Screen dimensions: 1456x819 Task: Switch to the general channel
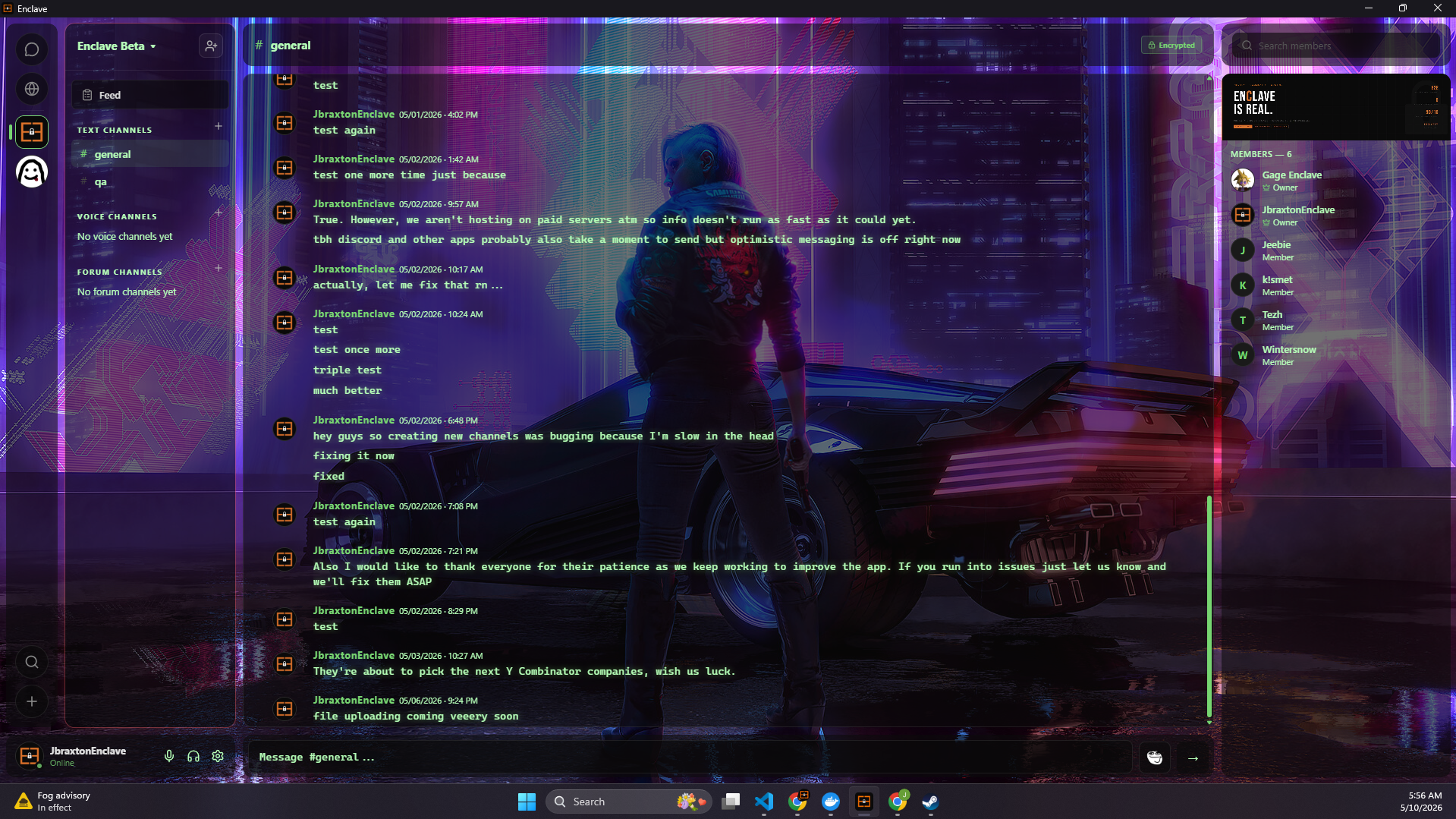[x=150, y=154]
